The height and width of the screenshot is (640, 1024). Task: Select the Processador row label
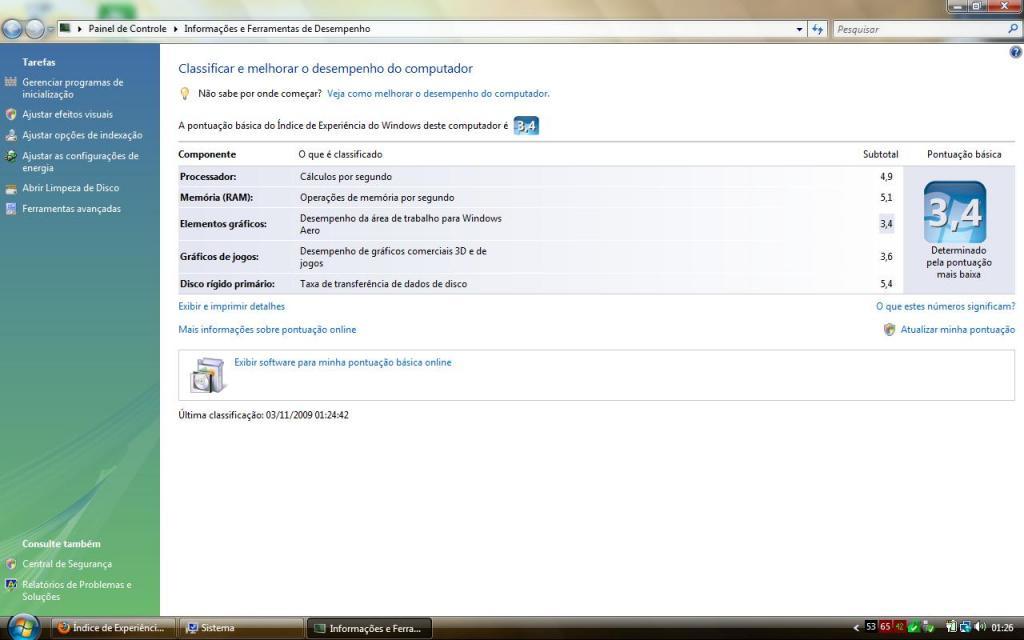[208, 177]
